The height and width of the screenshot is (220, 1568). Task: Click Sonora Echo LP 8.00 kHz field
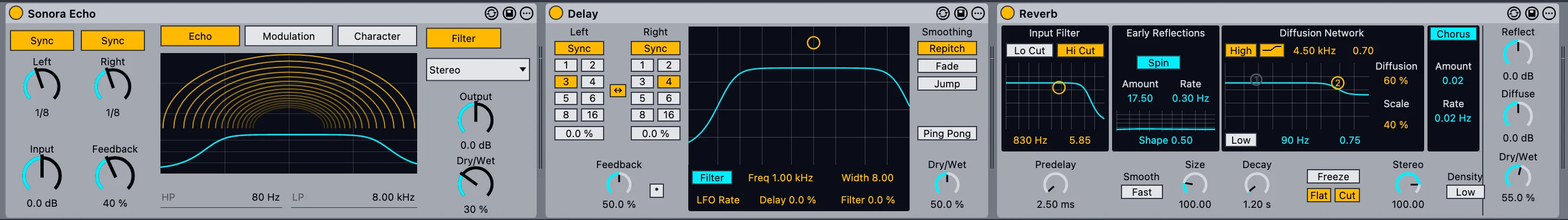point(354,197)
